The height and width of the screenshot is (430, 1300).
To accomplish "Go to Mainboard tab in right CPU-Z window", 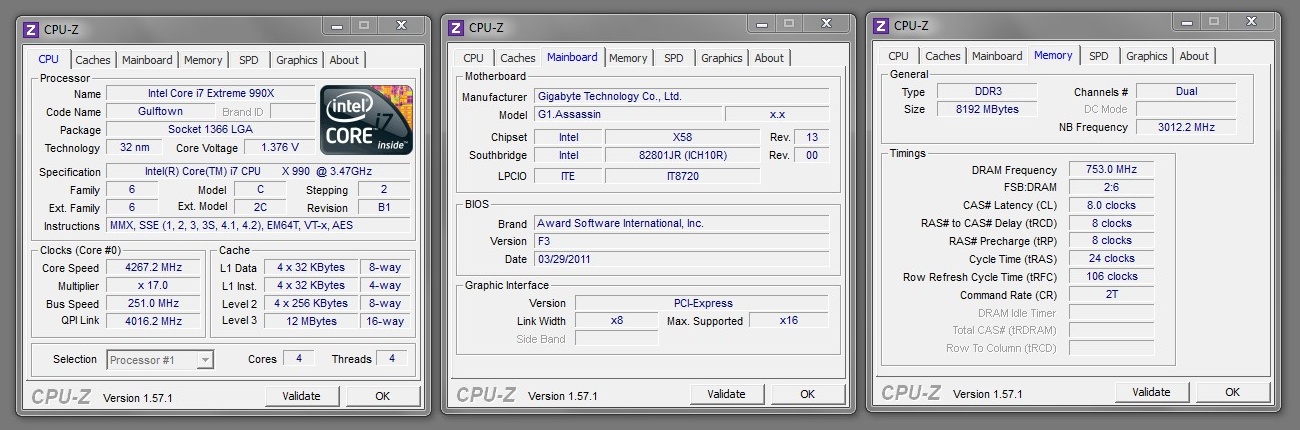I will coord(998,56).
